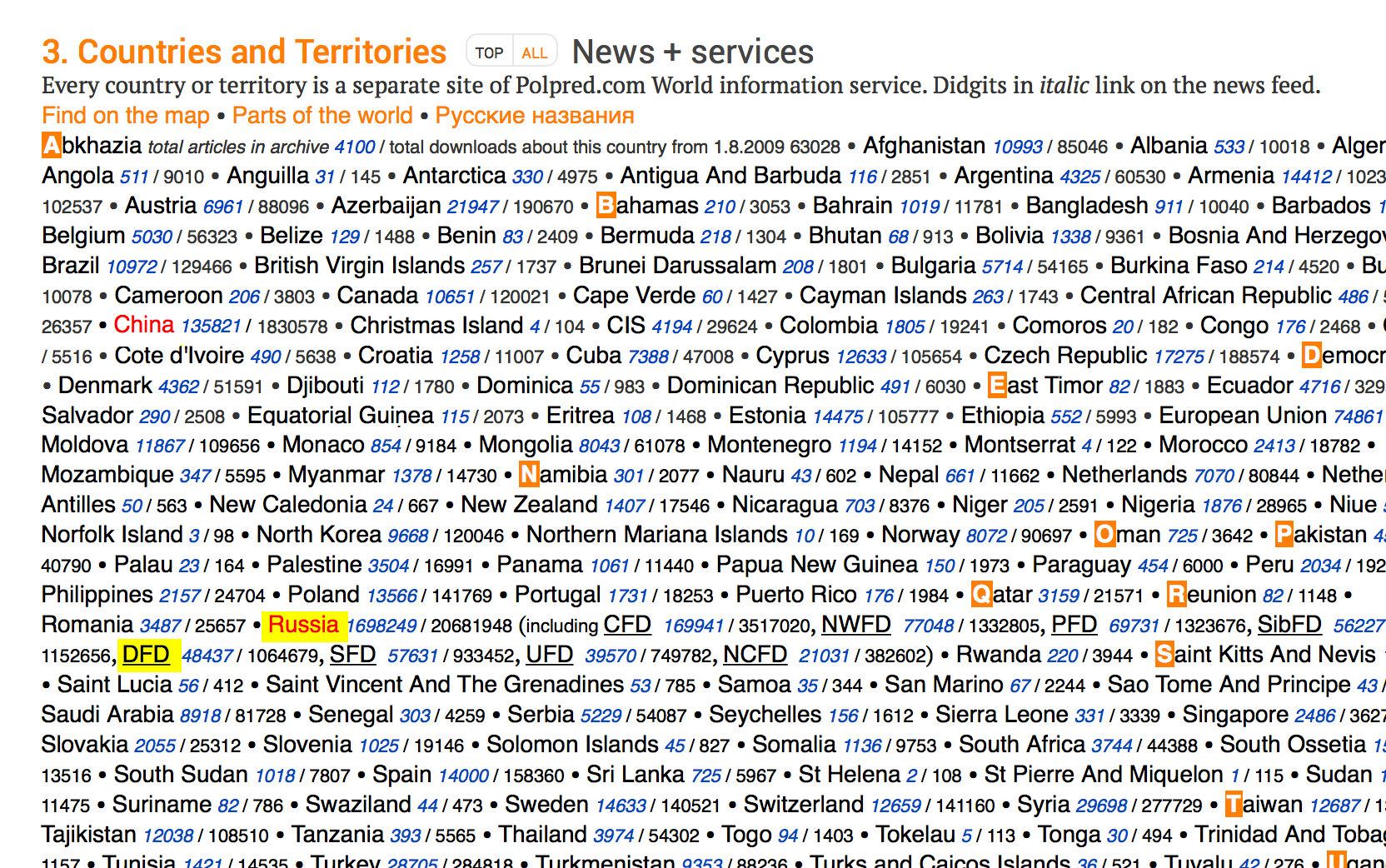The width and height of the screenshot is (1386, 868).
Task: Open Dominican Republic link
Action: 770,386
